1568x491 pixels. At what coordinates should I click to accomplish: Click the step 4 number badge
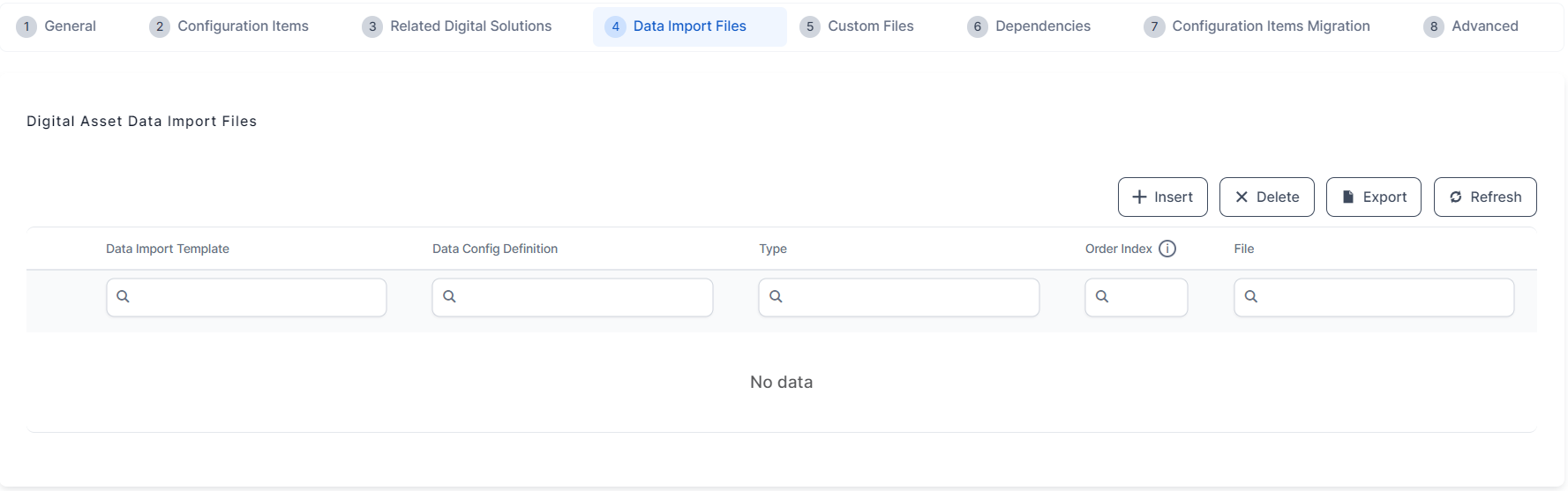pyautogui.click(x=615, y=26)
